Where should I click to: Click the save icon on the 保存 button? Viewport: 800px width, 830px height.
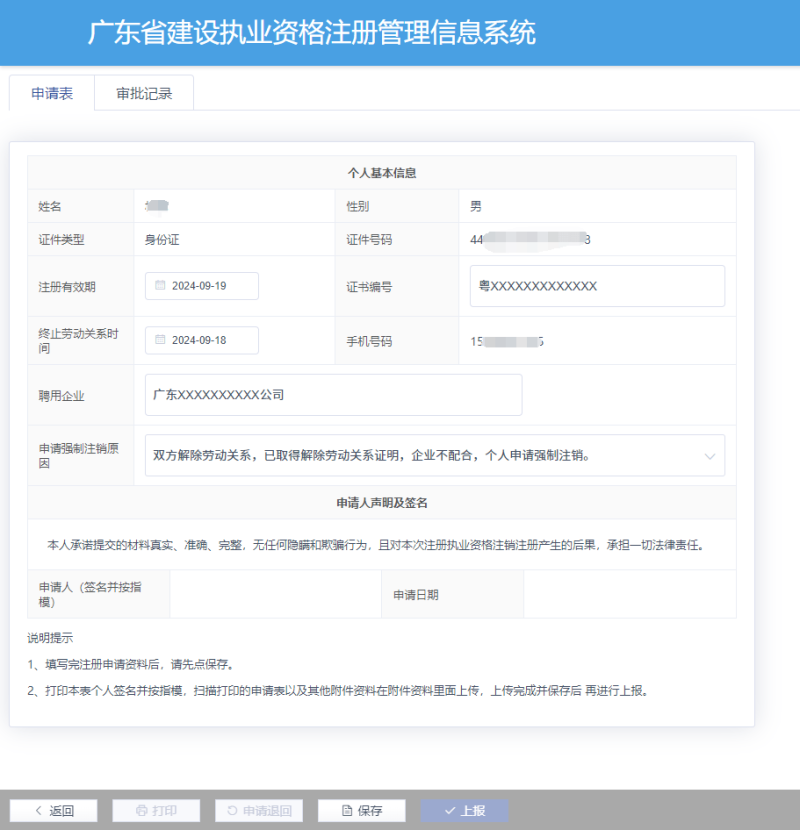click(x=345, y=810)
